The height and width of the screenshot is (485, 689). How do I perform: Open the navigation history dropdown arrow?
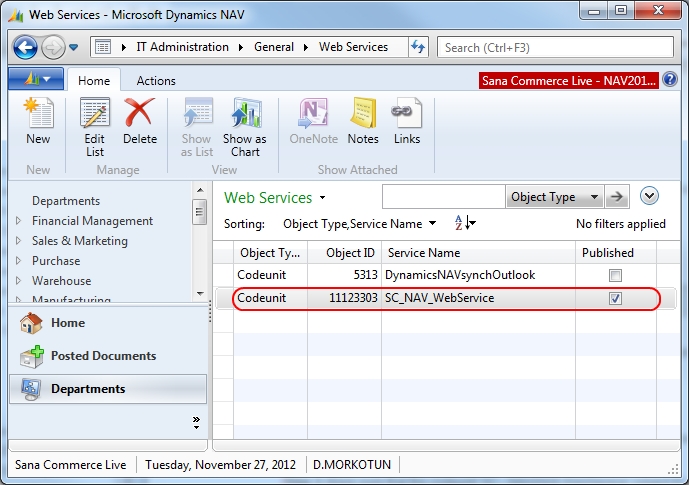point(74,47)
